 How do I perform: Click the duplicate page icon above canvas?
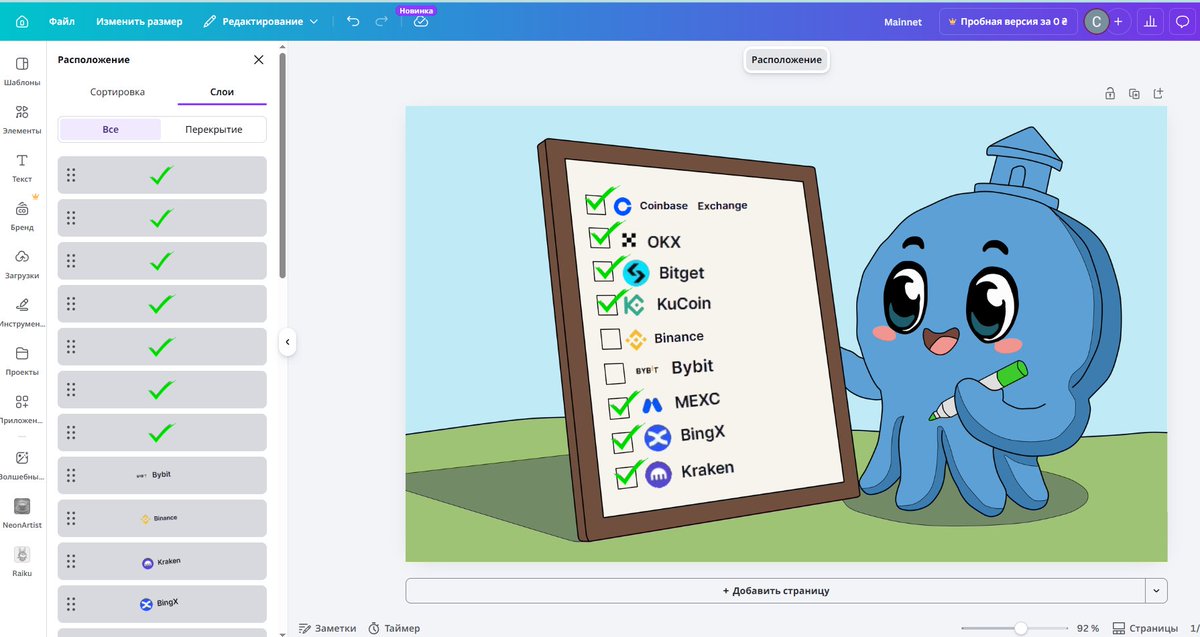point(1134,93)
